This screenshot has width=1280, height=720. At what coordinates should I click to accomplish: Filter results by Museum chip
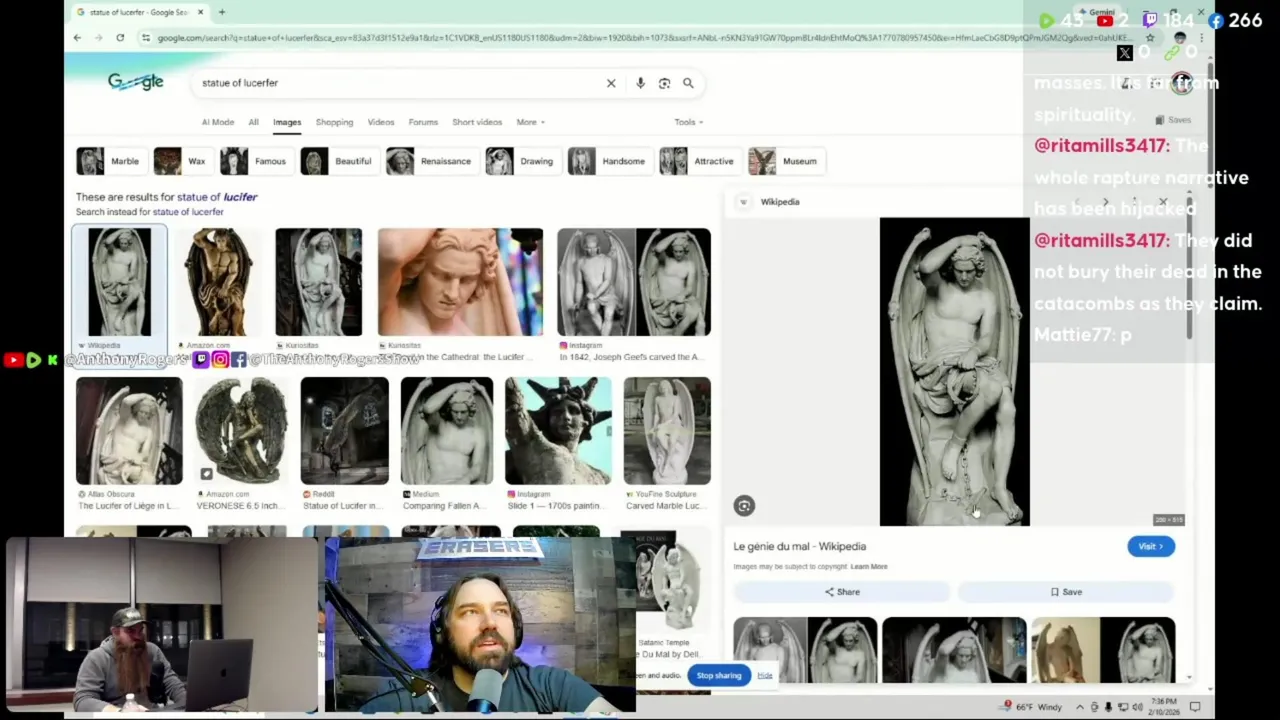pos(785,161)
